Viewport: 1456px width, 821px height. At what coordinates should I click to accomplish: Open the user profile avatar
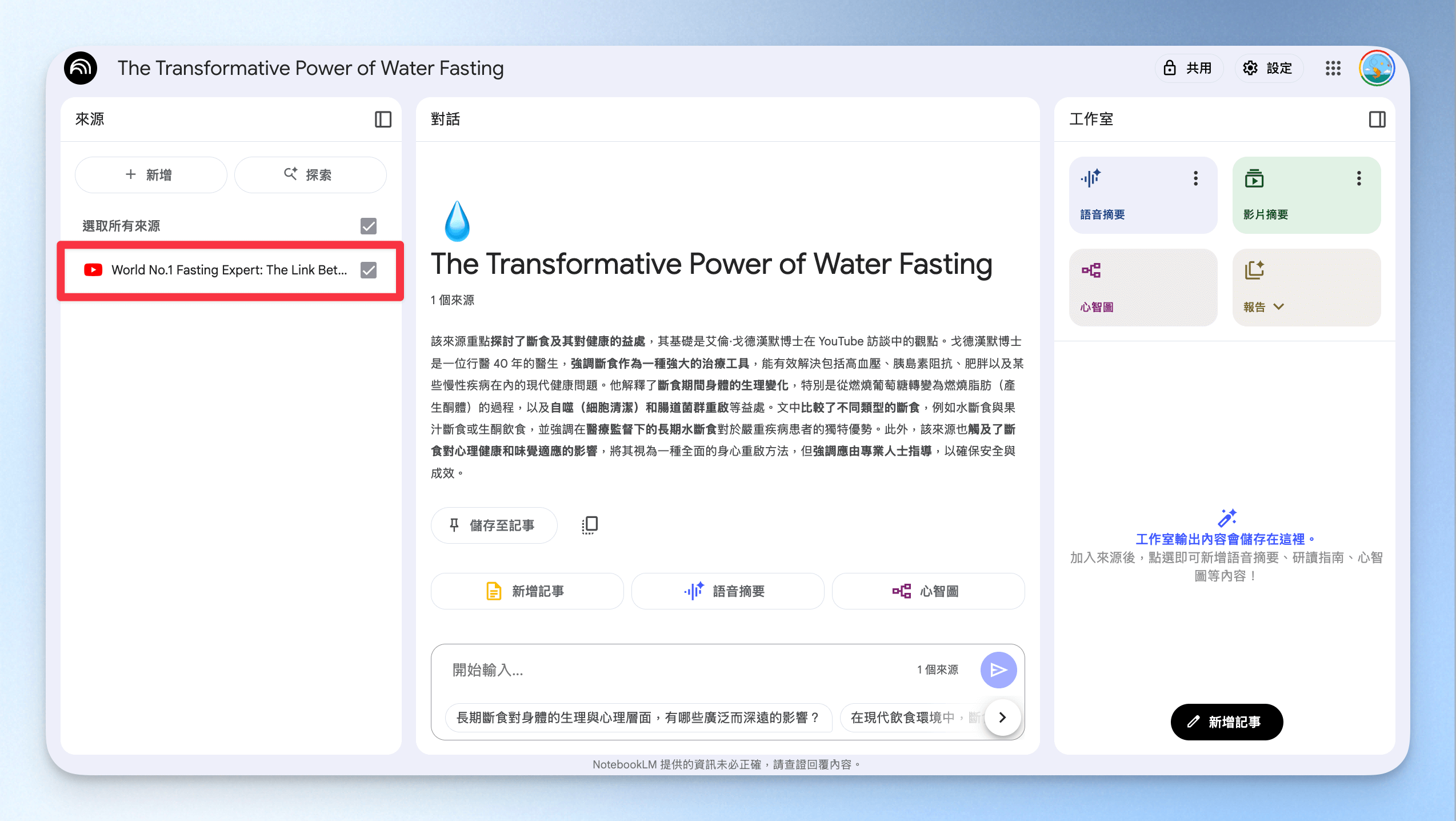click(x=1377, y=68)
